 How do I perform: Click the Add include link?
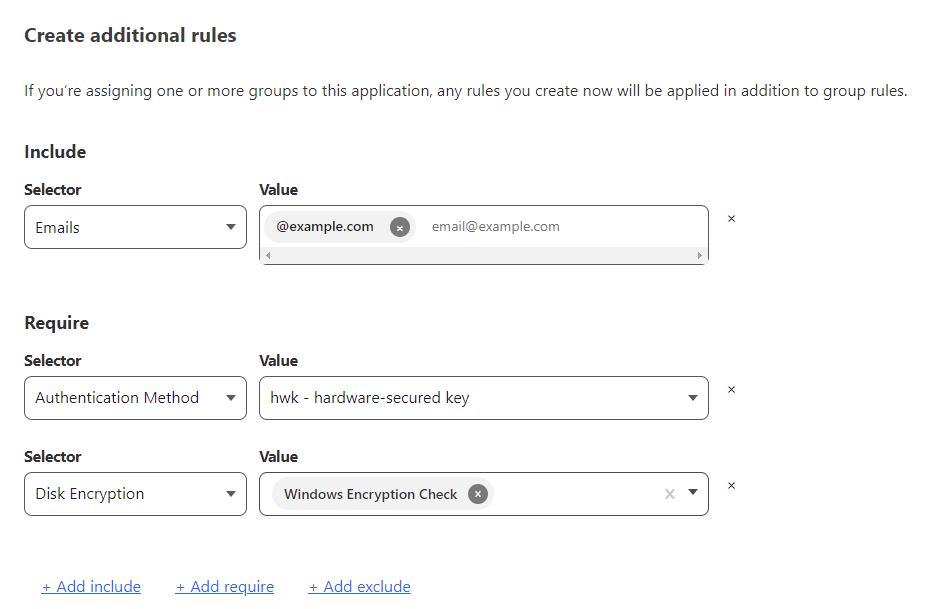[x=91, y=587]
